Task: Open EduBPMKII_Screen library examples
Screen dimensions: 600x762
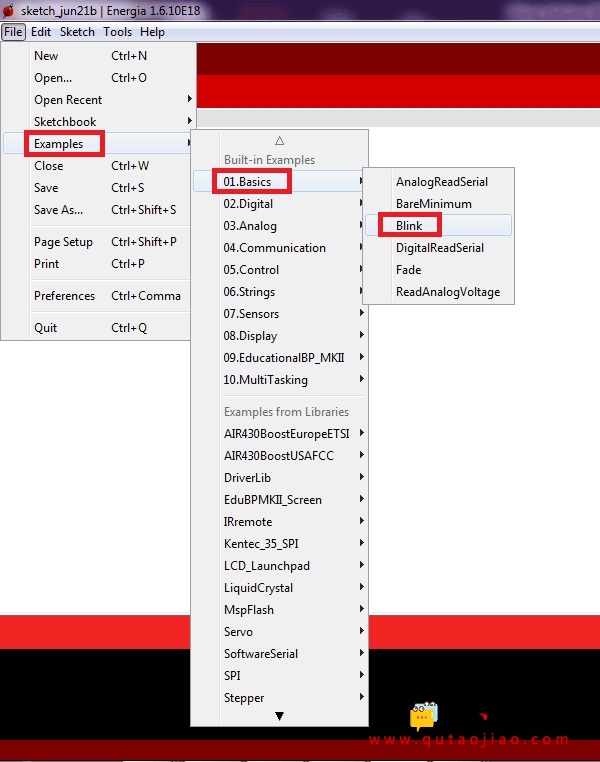Action: point(279,500)
